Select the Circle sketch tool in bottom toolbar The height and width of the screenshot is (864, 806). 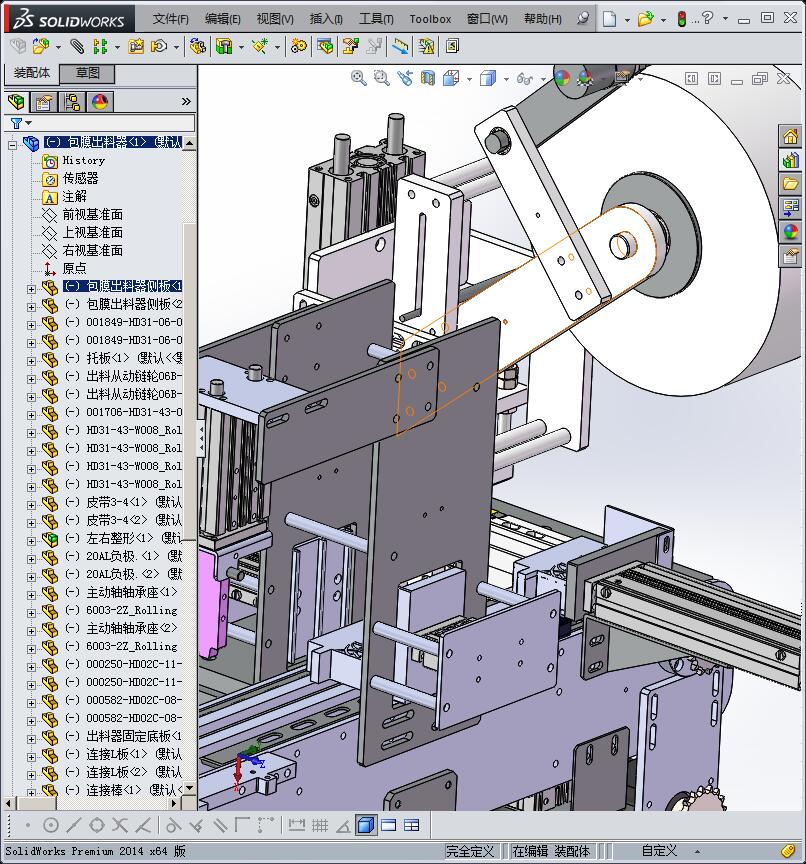[x=51, y=825]
